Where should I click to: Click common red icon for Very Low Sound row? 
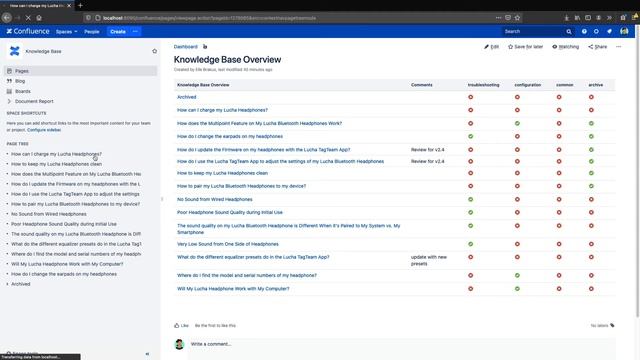[x=559, y=244]
